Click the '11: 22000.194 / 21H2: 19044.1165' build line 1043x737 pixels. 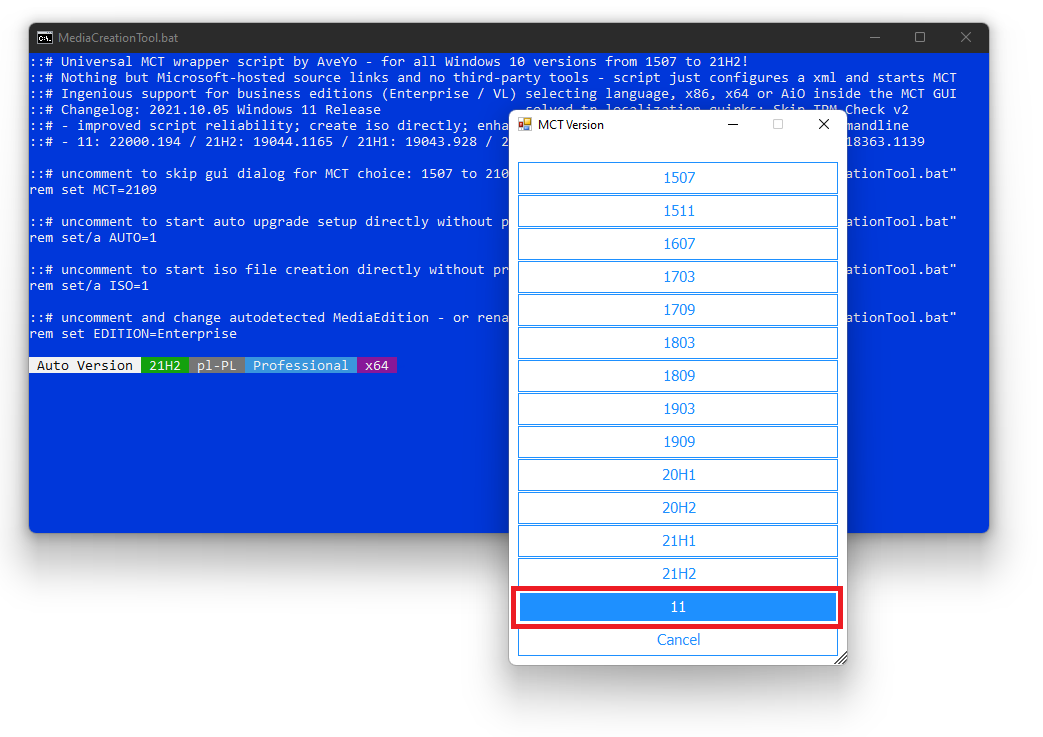pyautogui.click(x=269, y=142)
